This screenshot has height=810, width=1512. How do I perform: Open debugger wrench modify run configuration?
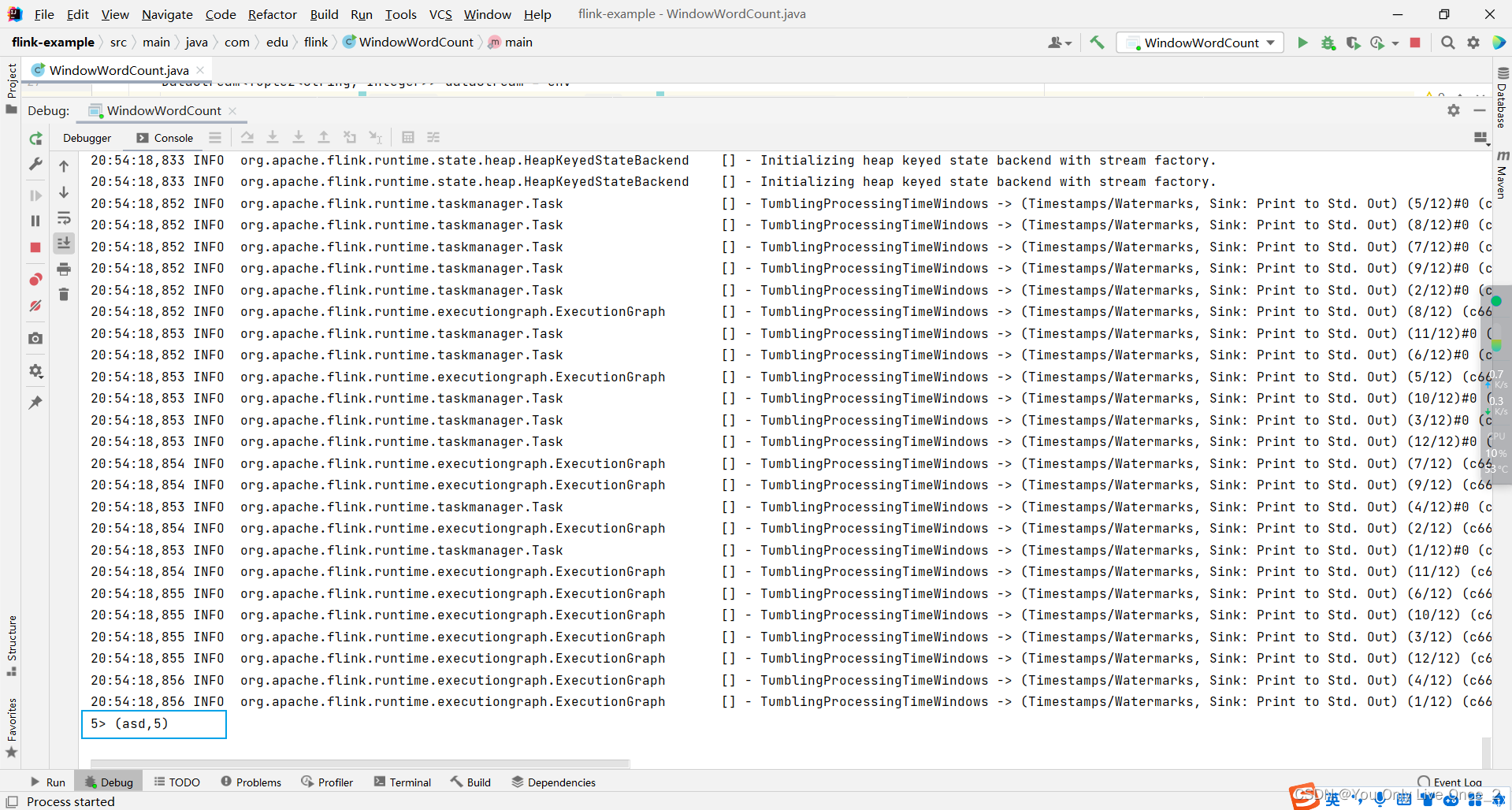pyautogui.click(x=35, y=164)
